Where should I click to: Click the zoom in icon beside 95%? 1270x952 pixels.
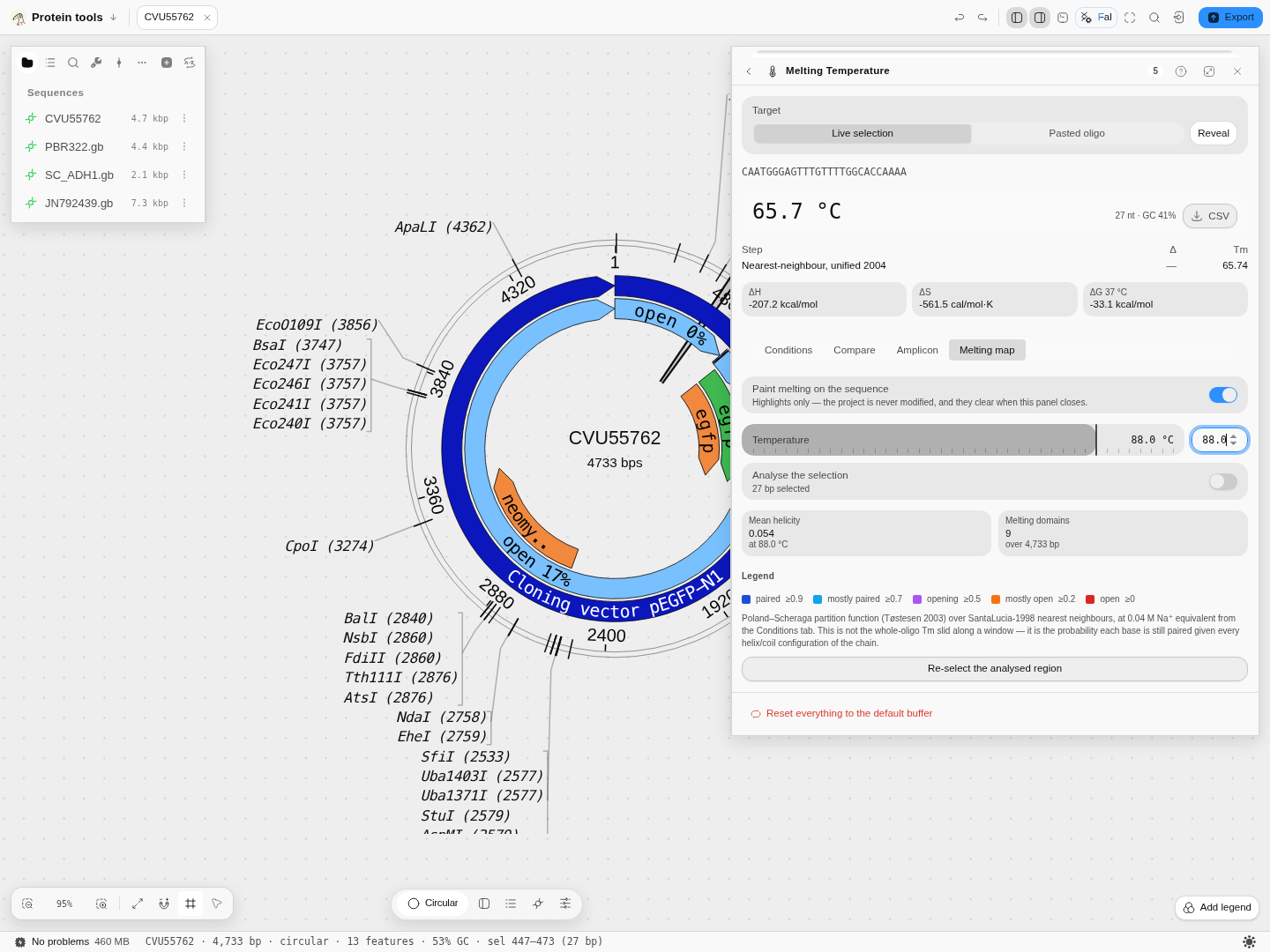coord(101,904)
